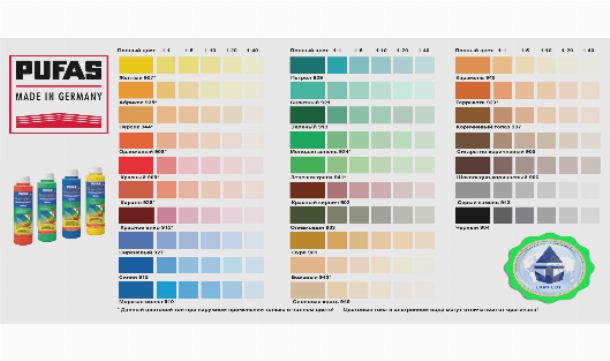Pick the bright orange full-tone swatch
Viewport: 610px width, 361px height.
(136, 140)
